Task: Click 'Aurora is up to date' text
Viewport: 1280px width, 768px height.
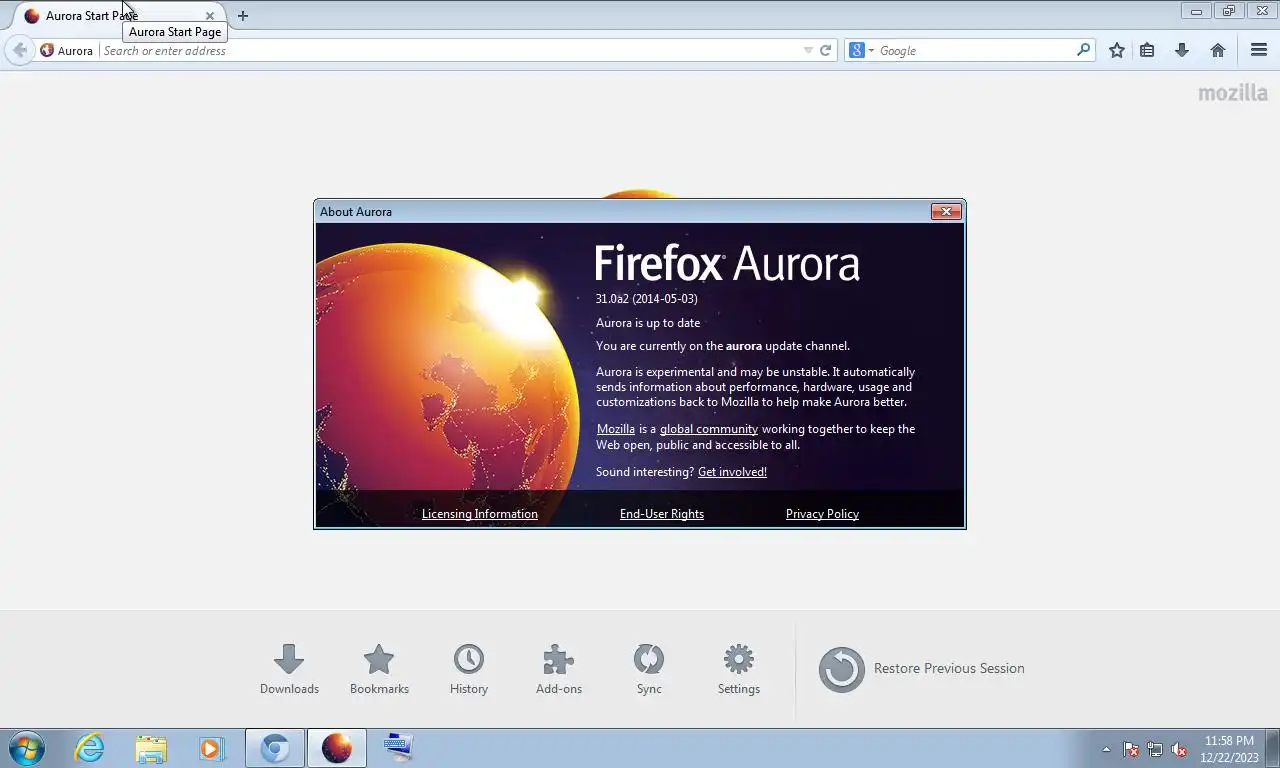Action: tap(648, 323)
